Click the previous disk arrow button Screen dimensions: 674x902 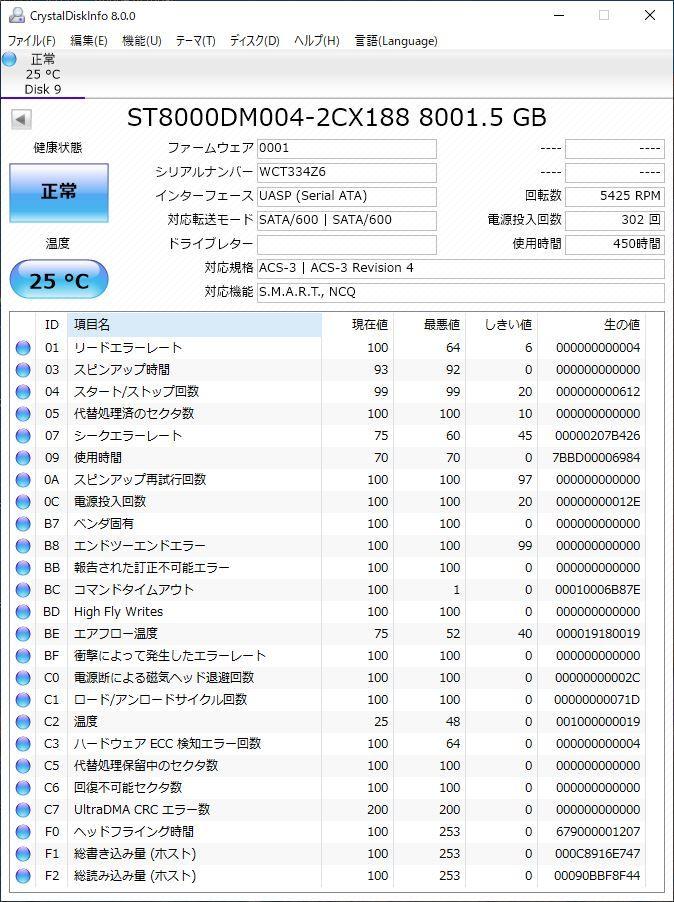coord(21,120)
